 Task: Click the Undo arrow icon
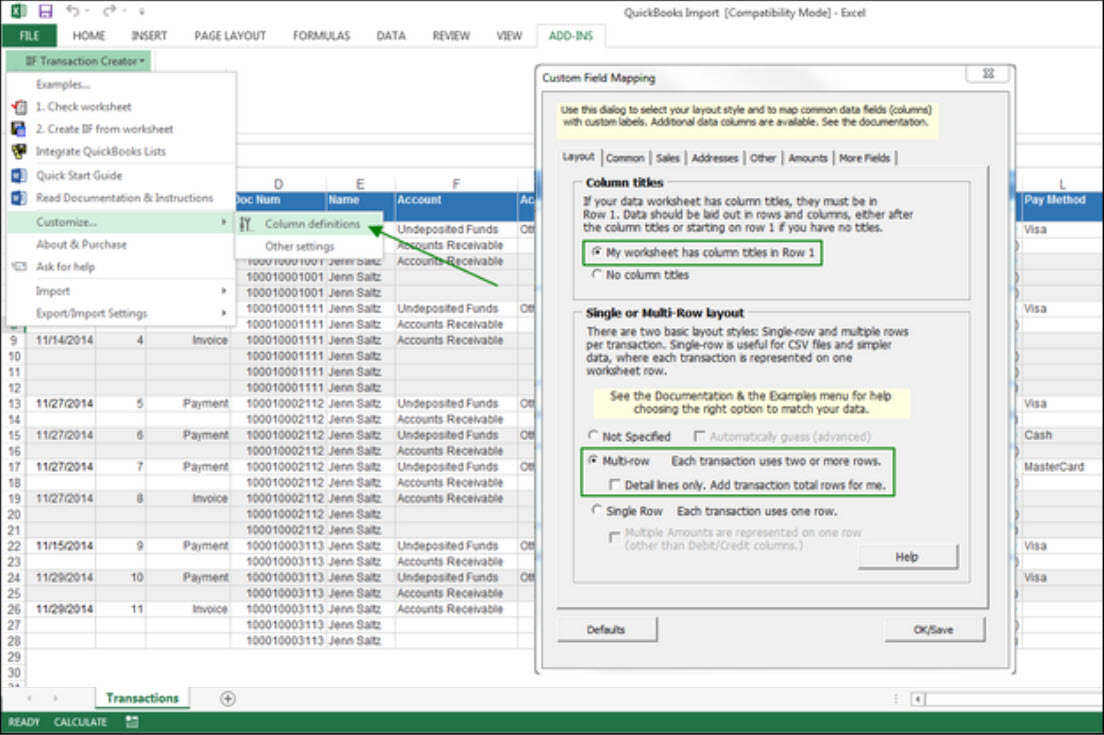tap(73, 11)
